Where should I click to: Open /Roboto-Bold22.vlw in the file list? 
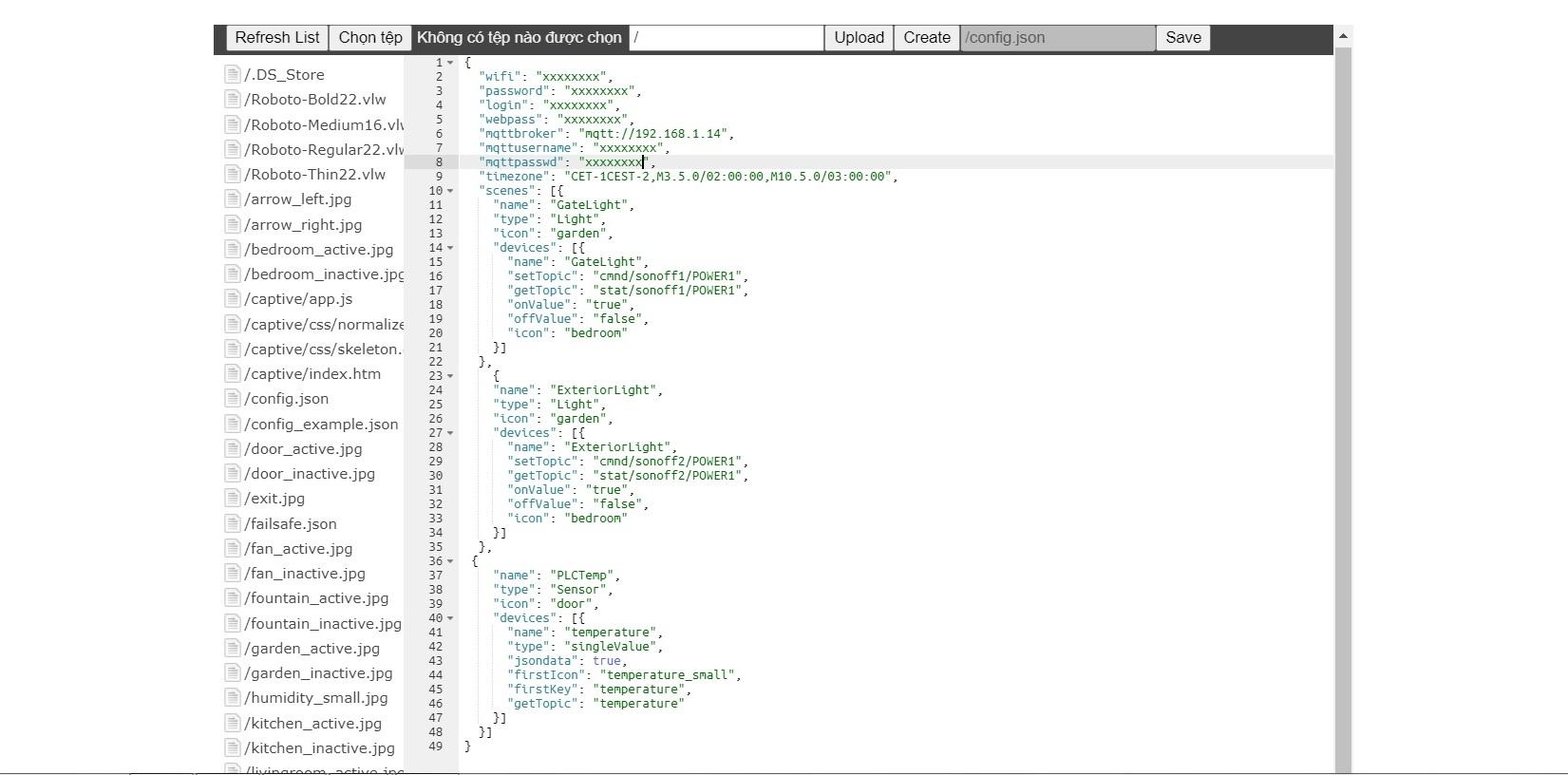[315, 100]
